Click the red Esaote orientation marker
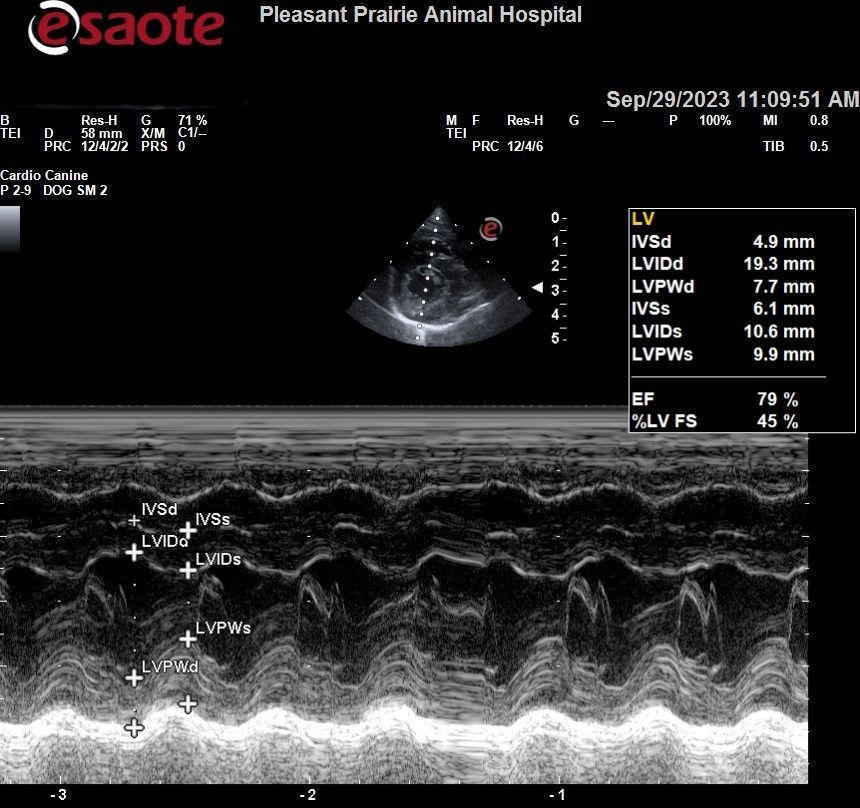Image resolution: width=860 pixels, height=808 pixels. (x=490, y=229)
